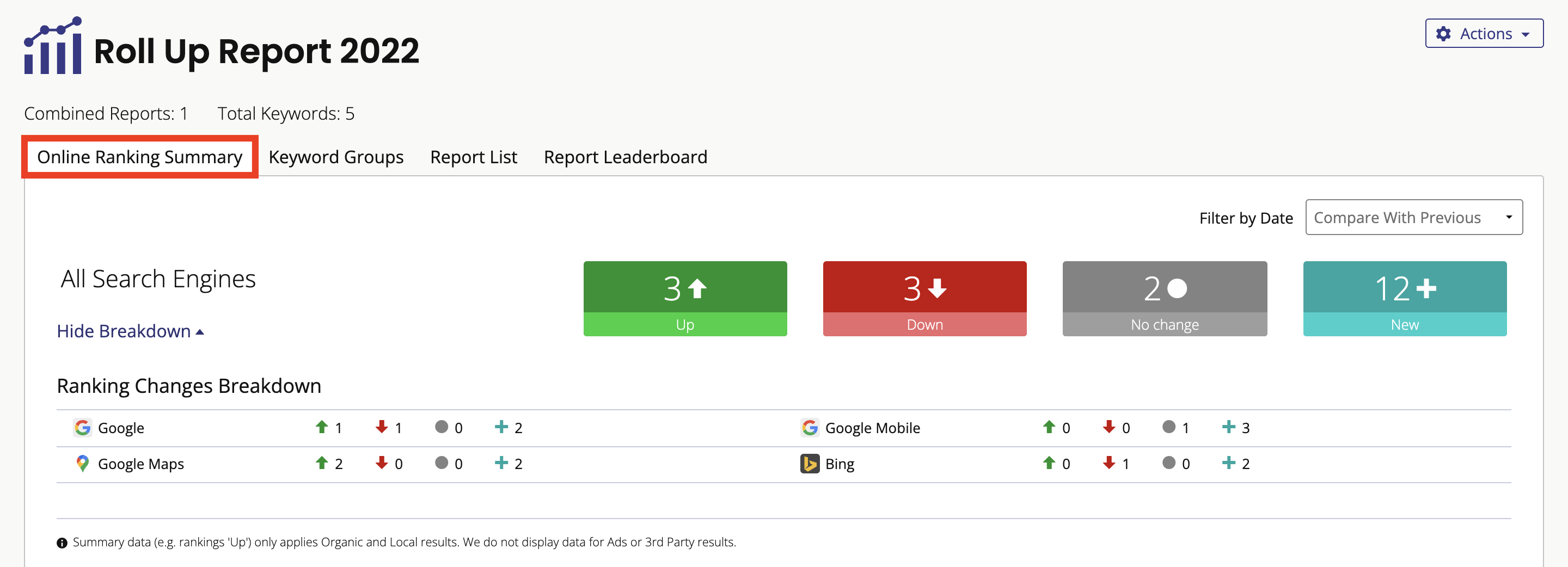Switch to the Keyword Groups tab
The height and width of the screenshot is (567, 1568).
335,157
